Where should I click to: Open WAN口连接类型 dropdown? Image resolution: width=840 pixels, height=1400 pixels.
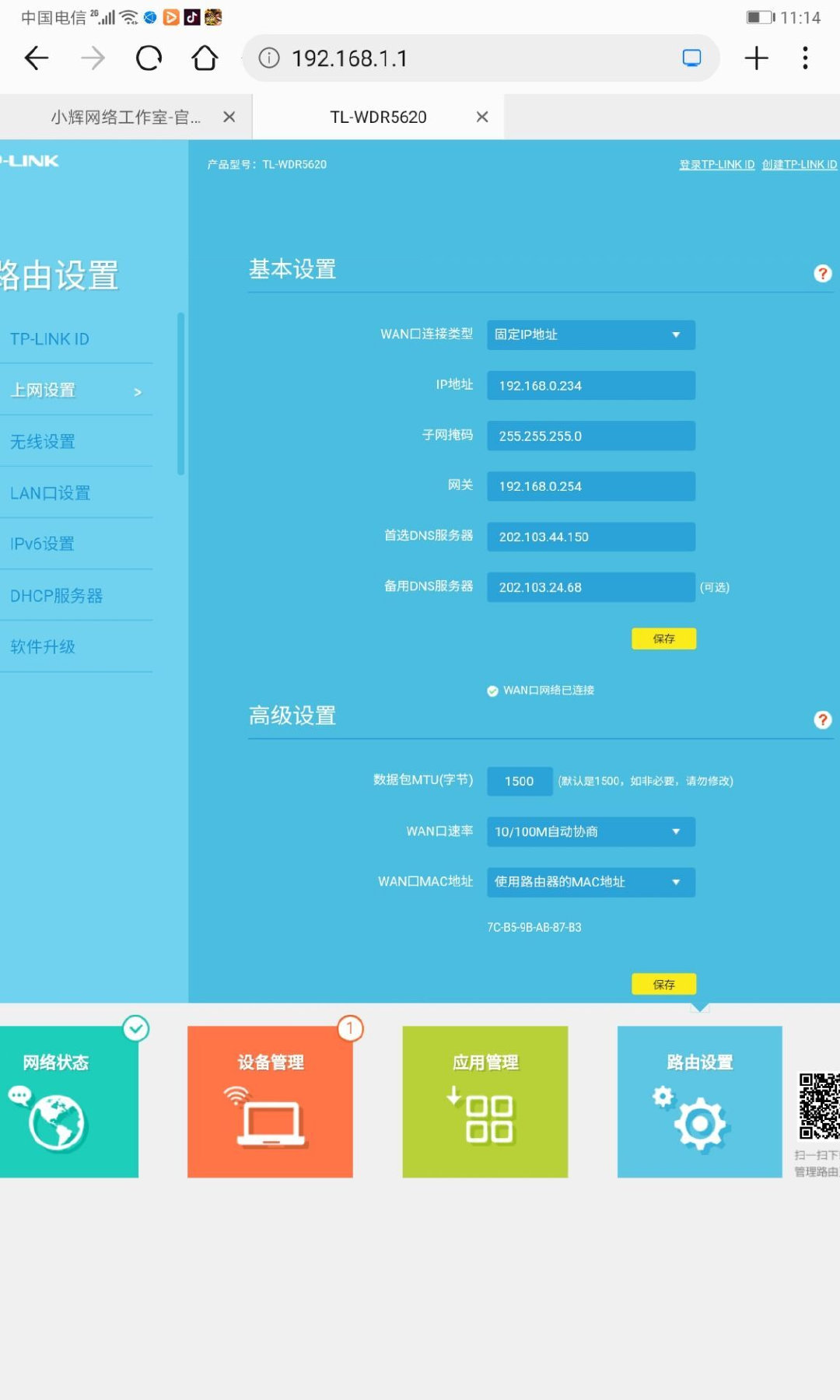coord(591,334)
